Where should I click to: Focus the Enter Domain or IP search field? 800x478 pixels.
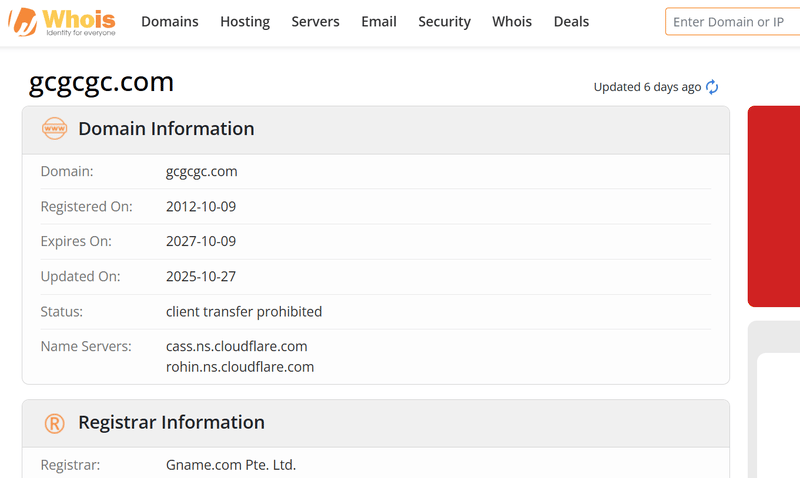[x=733, y=22]
